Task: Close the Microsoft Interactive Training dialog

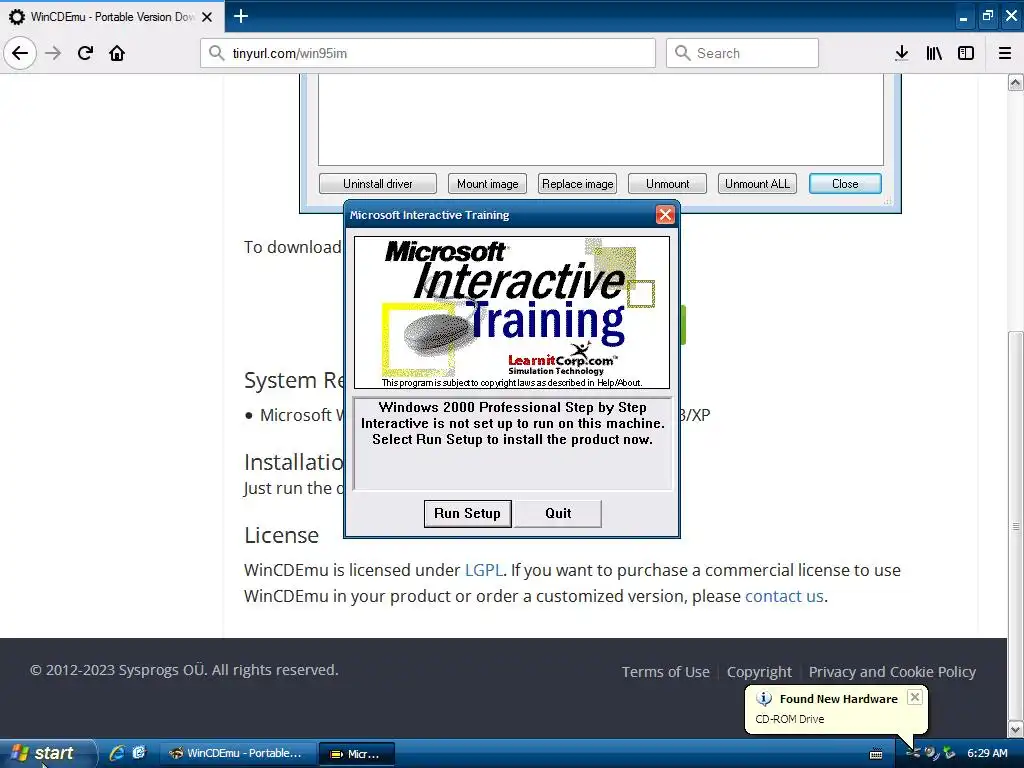Action: 665,215
